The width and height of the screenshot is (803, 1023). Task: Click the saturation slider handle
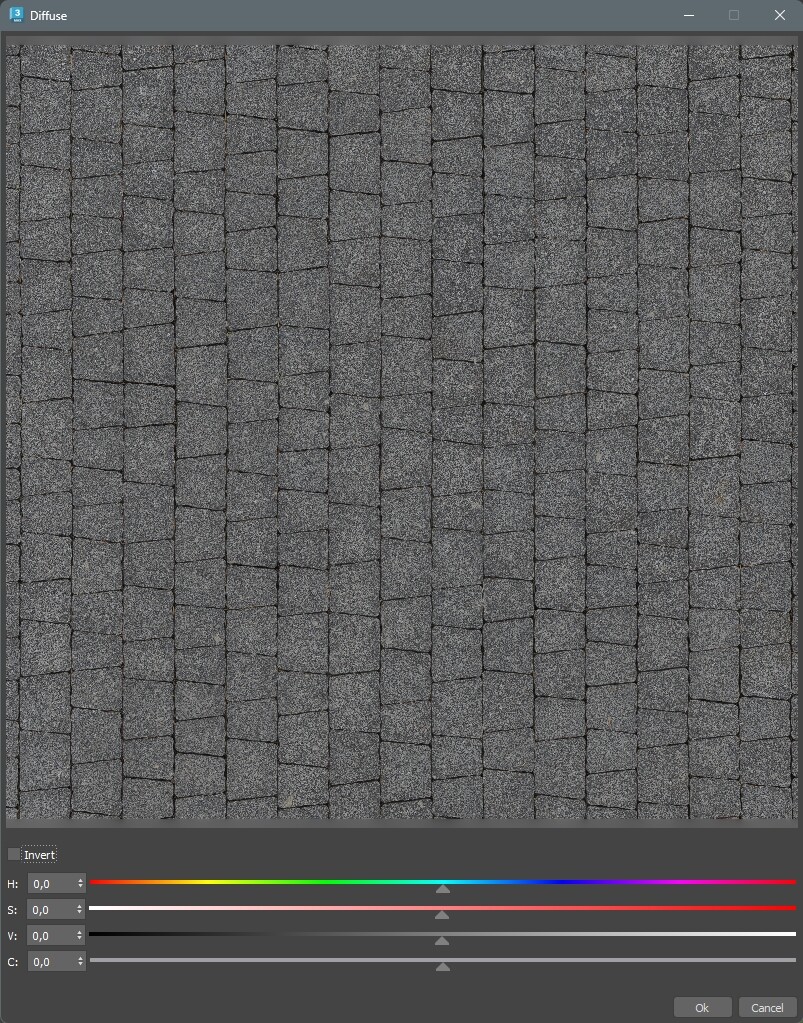(x=442, y=915)
